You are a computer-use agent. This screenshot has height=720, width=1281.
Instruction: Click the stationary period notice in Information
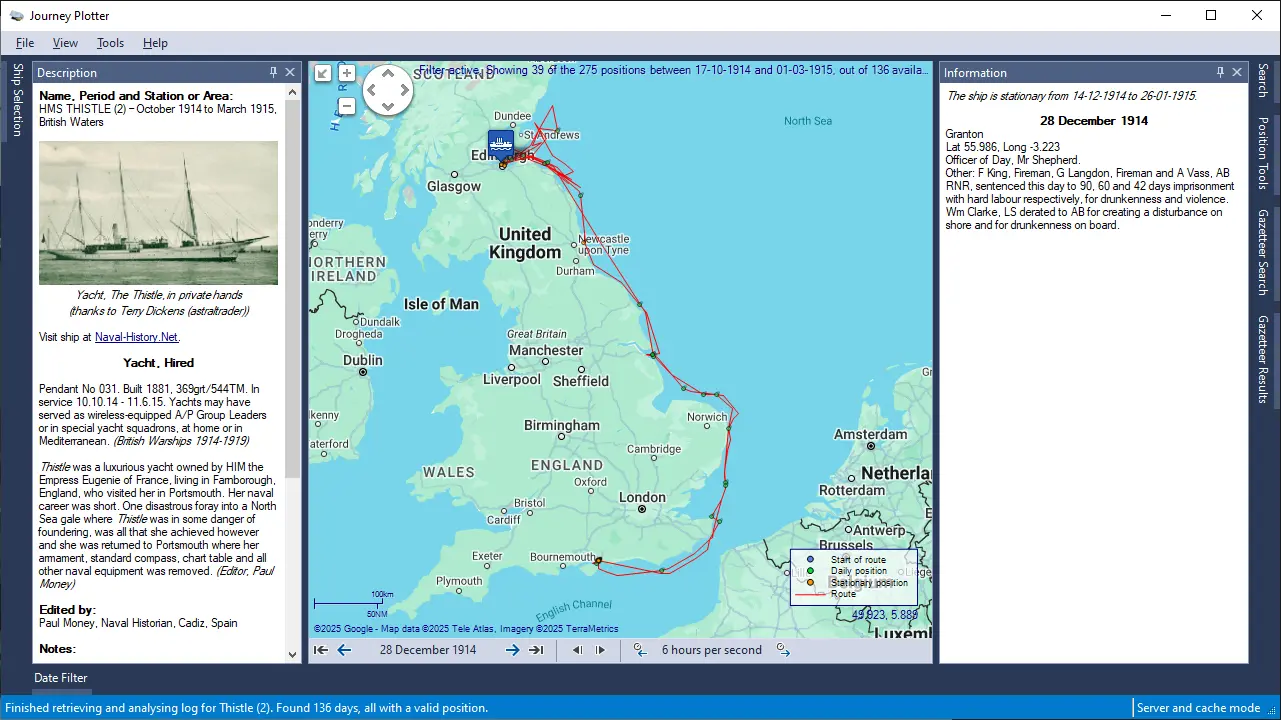pos(1072,96)
